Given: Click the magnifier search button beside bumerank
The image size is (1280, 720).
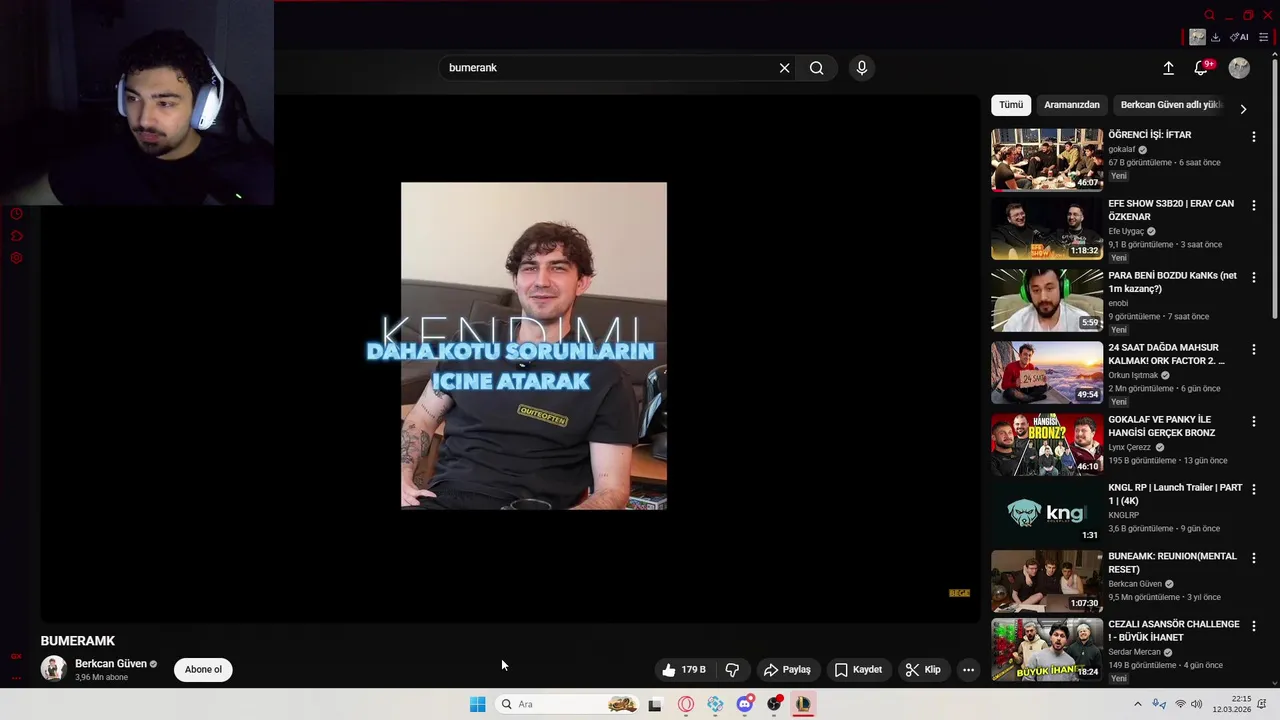Looking at the screenshot, I should (x=817, y=68).
